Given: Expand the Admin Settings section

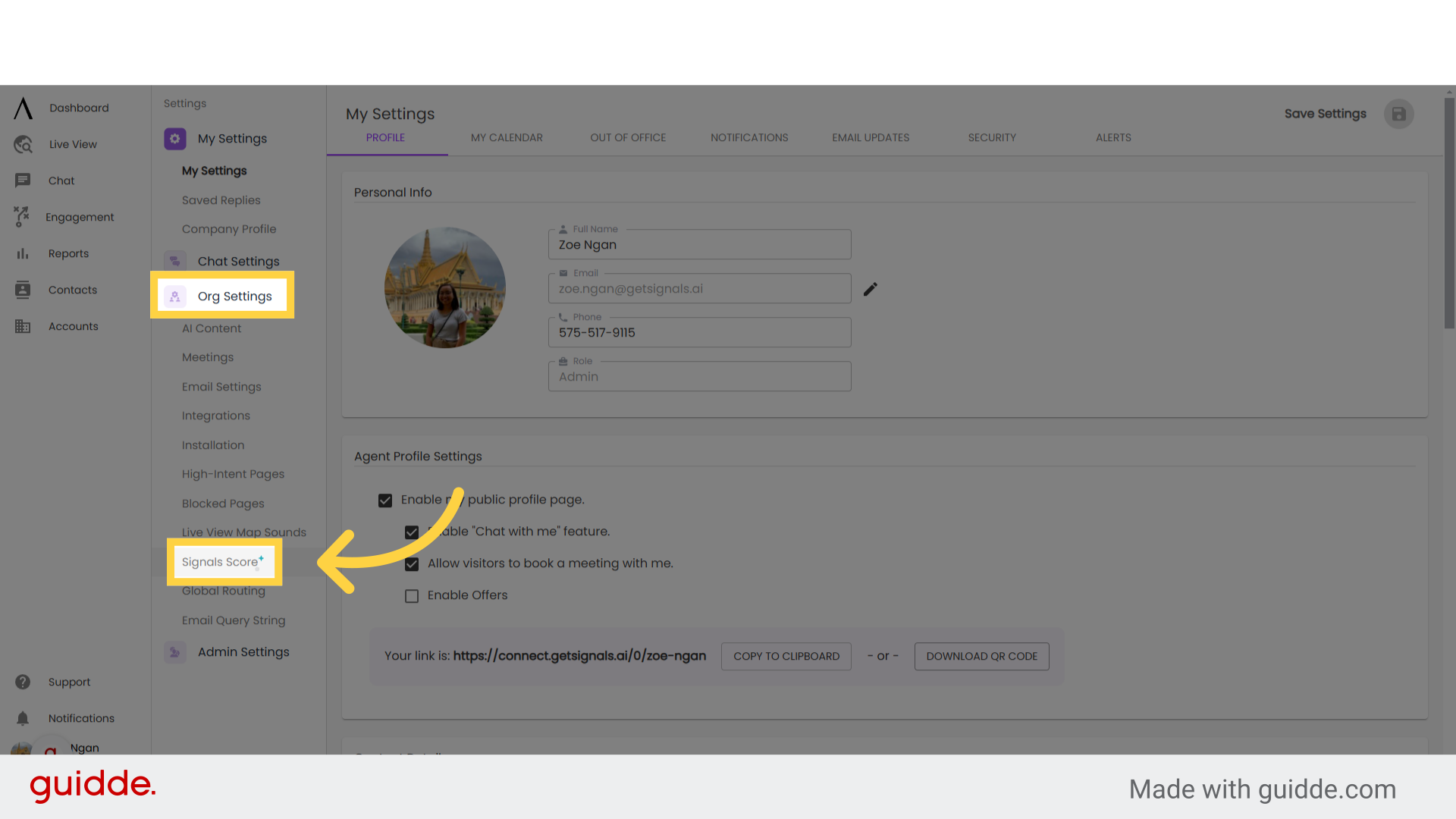Looking at the screenshot, I should click(x=243, y=652).
